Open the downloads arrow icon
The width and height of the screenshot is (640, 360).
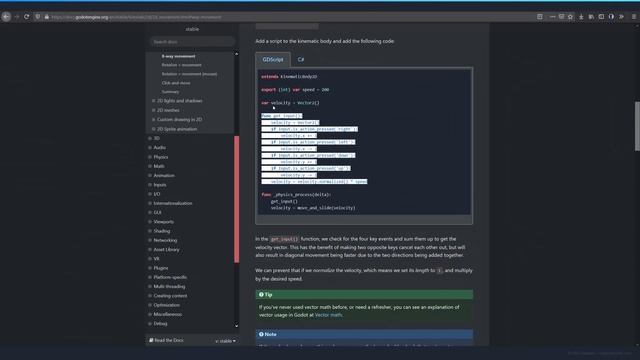581,17
